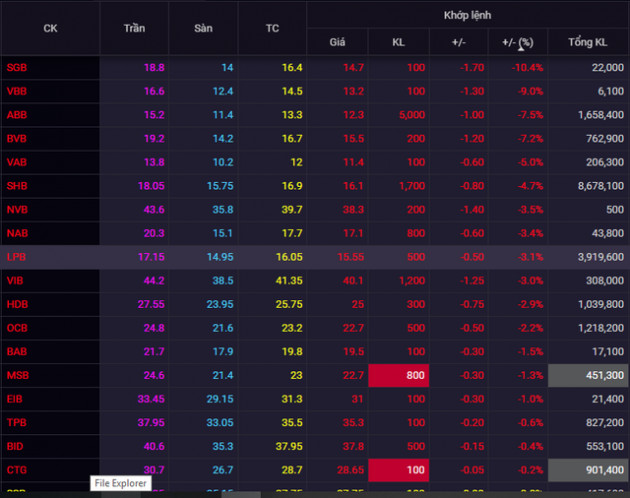Click VBB price change -1.30

click(x=472, y=91)
